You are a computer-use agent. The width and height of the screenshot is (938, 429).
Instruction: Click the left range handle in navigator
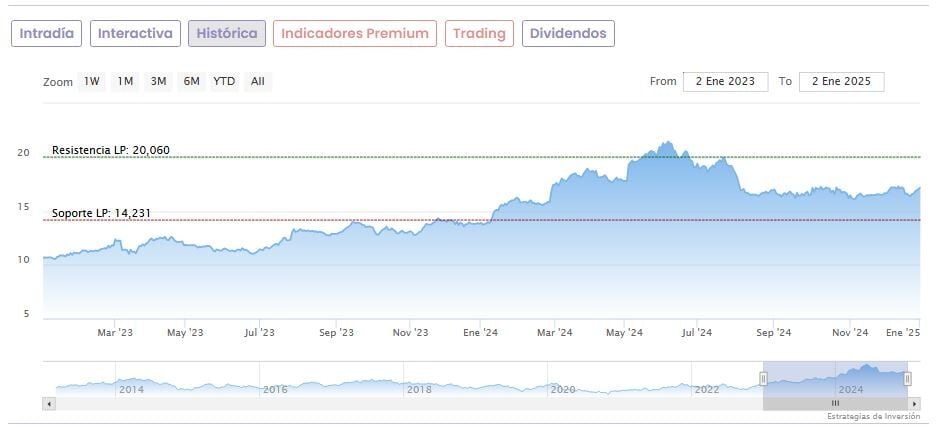763,378
